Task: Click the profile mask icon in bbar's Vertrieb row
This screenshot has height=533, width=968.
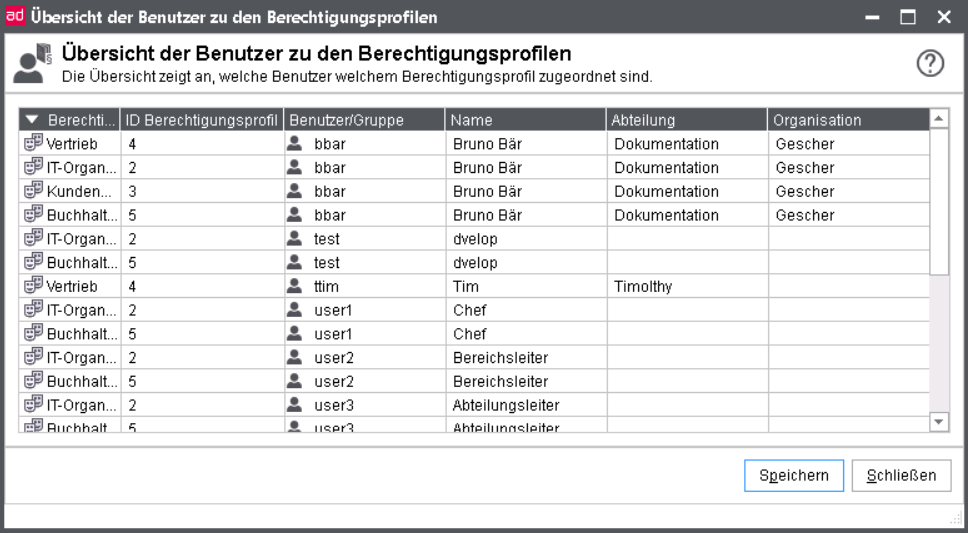Action: [33, 143]
